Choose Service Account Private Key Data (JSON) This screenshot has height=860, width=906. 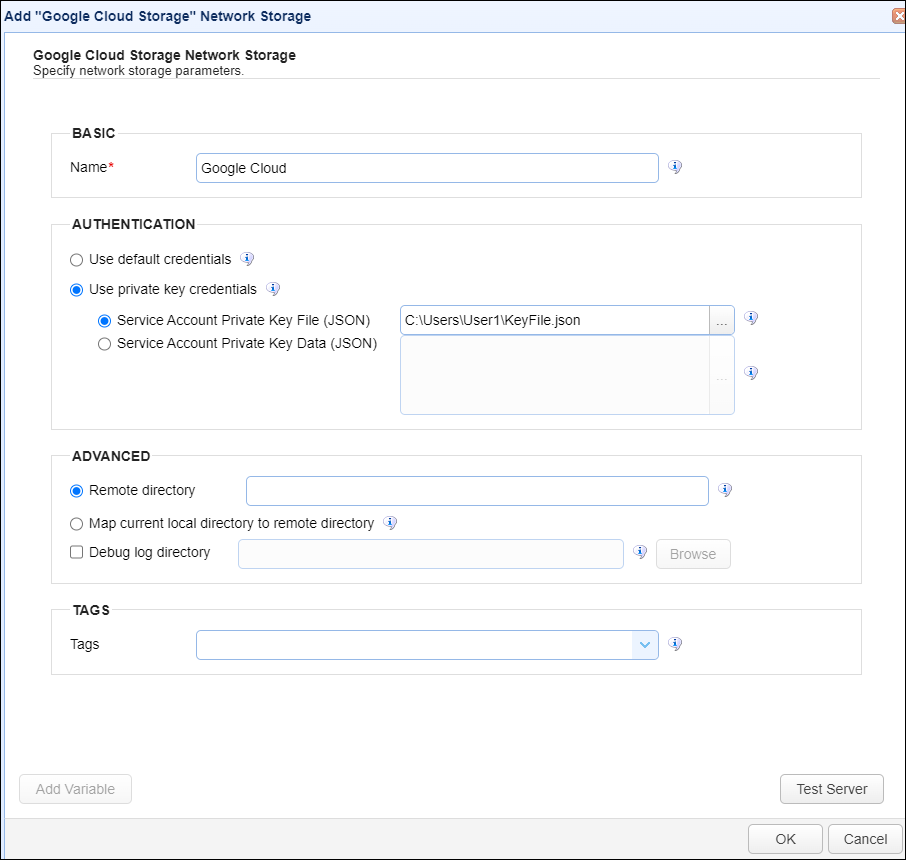coord(104,344)
